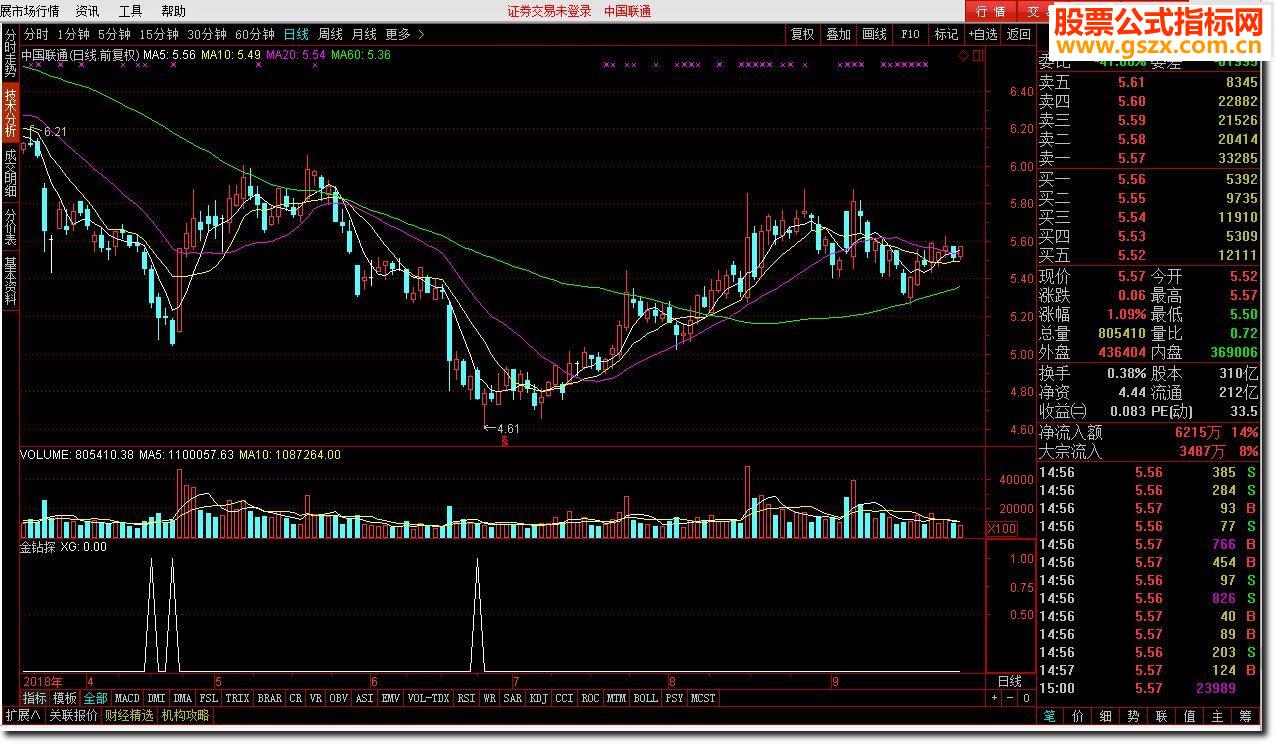Screen dimensions: 1276x744
Task: Apply the TRIX indicator
Action: click(x=237, y=698)
